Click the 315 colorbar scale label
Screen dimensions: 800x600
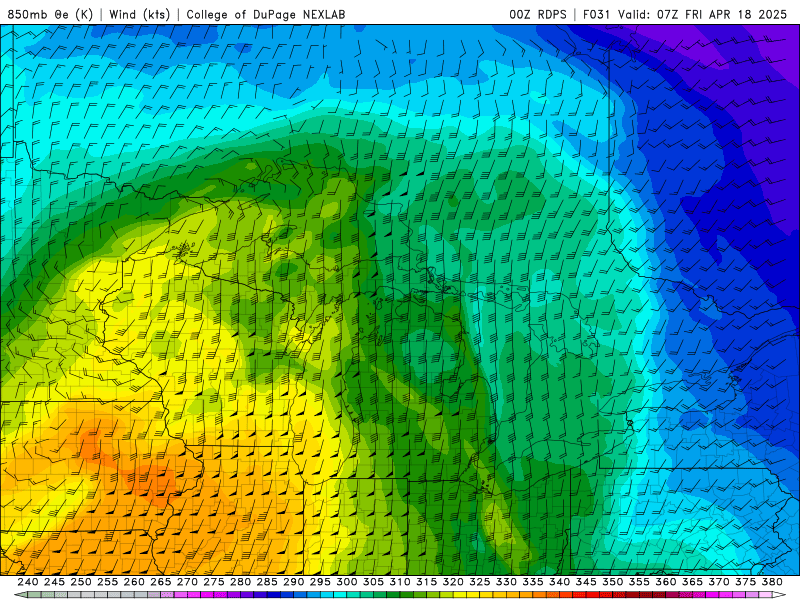pos(426,582)
